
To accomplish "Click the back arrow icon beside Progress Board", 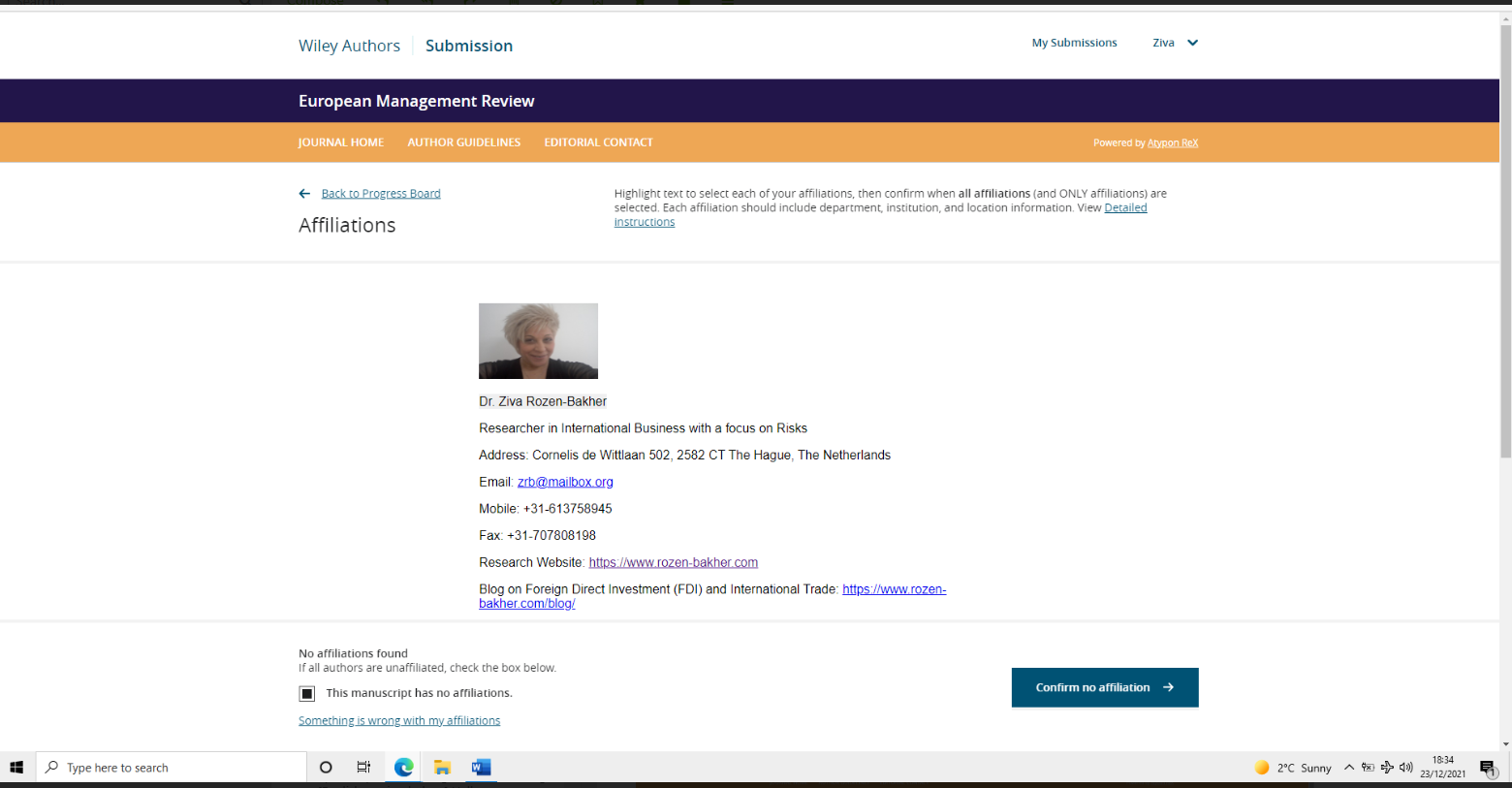I will pos(304,194).
